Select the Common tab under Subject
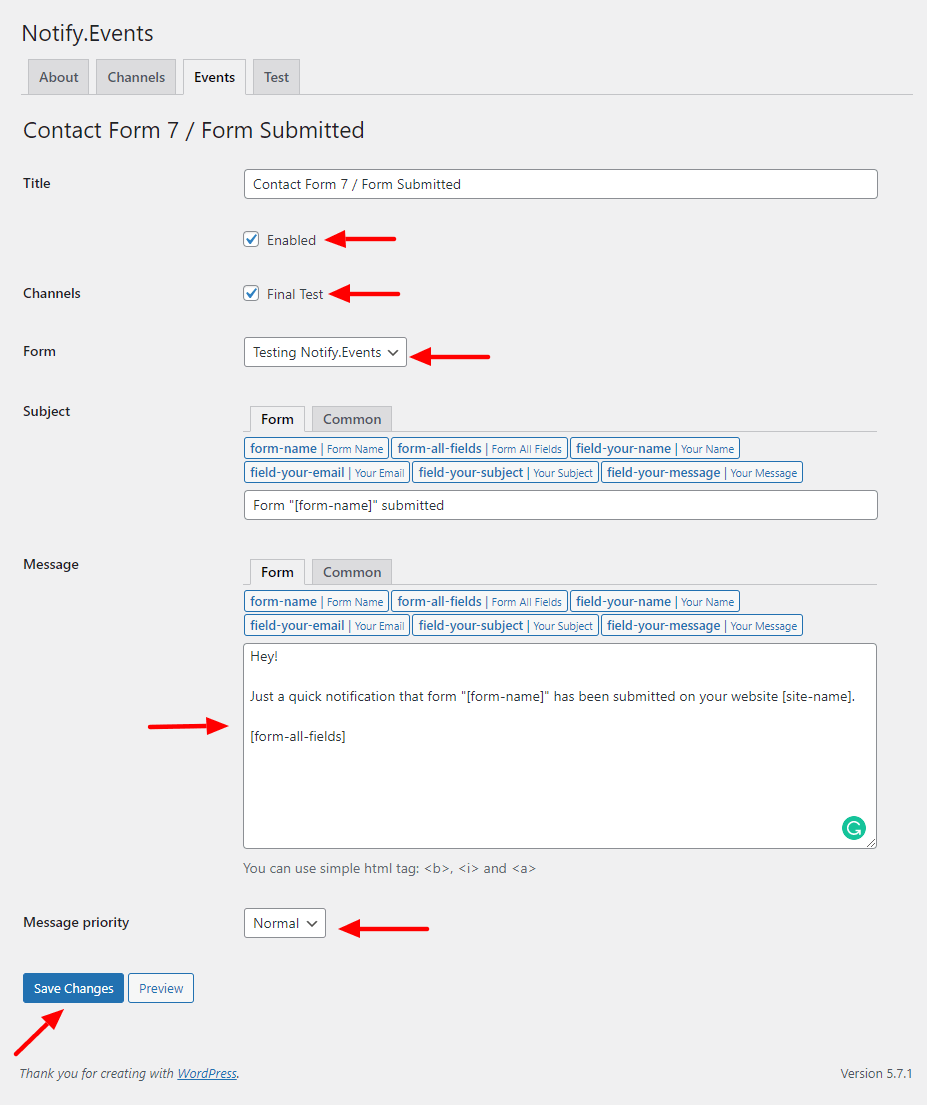The image size is (927, 1105). [352, 419]
